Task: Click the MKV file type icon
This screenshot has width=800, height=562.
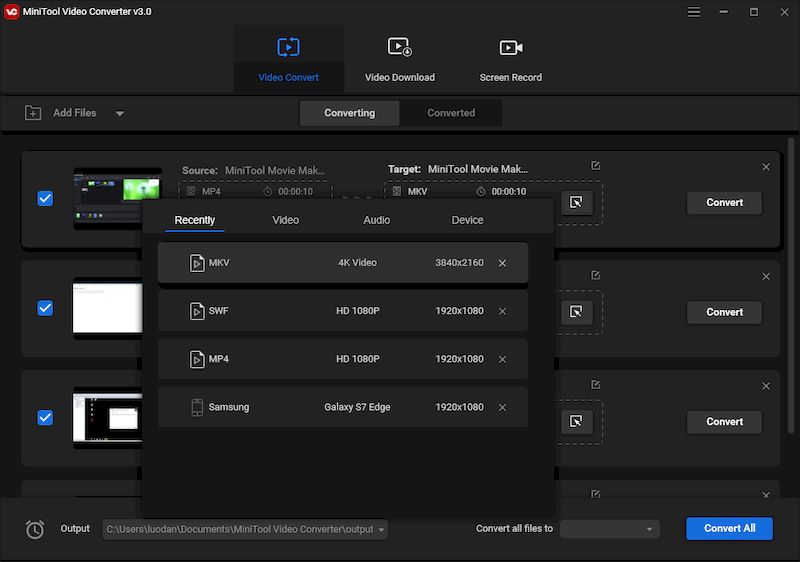Action: click(x=197, y=263)
